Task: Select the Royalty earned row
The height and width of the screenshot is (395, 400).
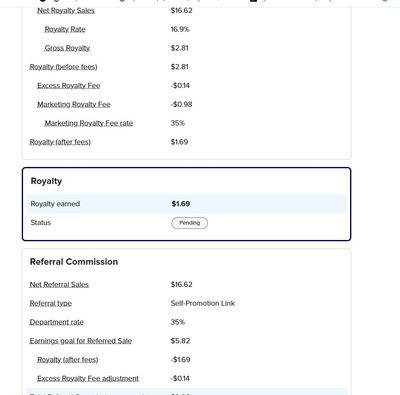Action: [x=187, y=204]
